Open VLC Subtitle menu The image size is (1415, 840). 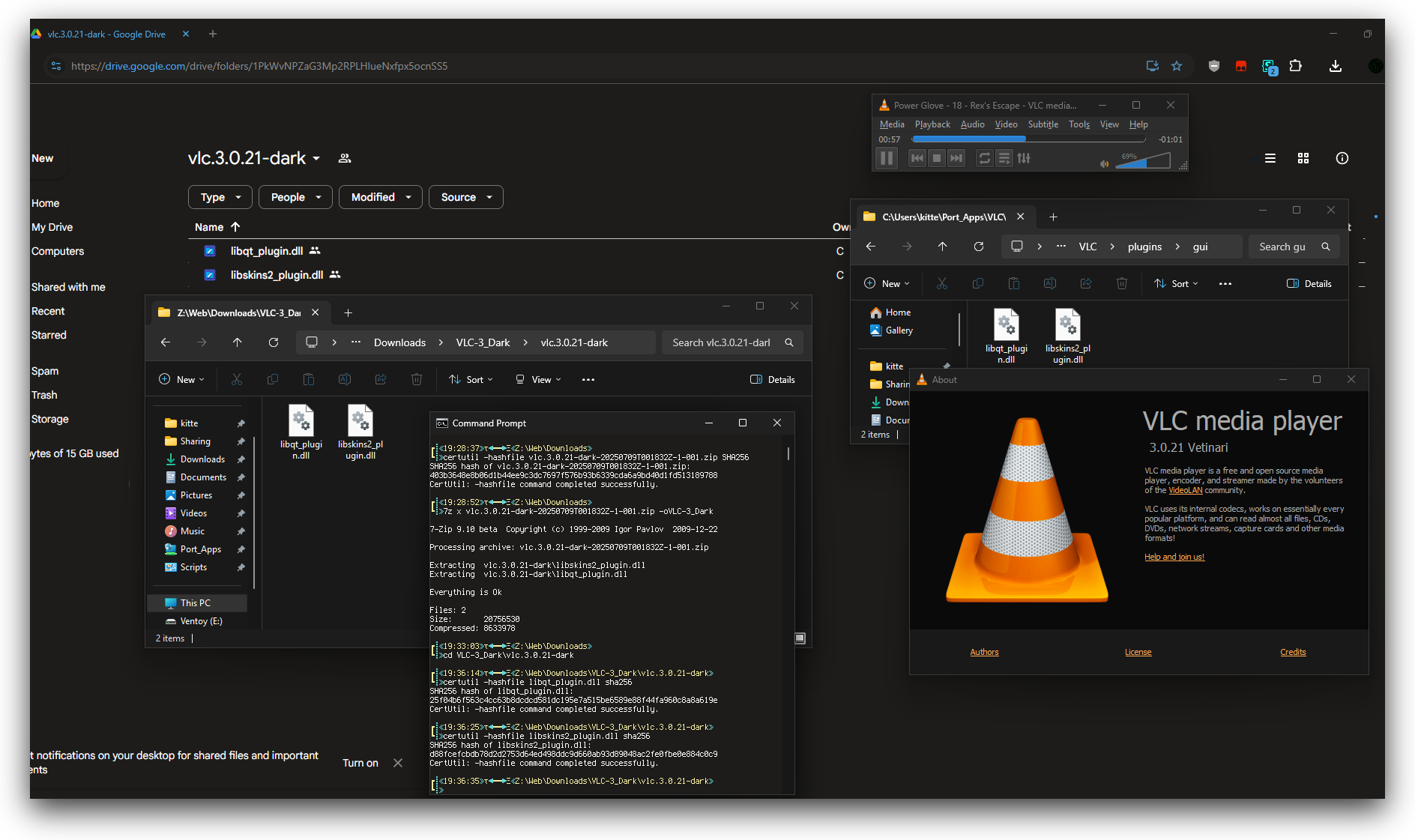point(1043,124)
